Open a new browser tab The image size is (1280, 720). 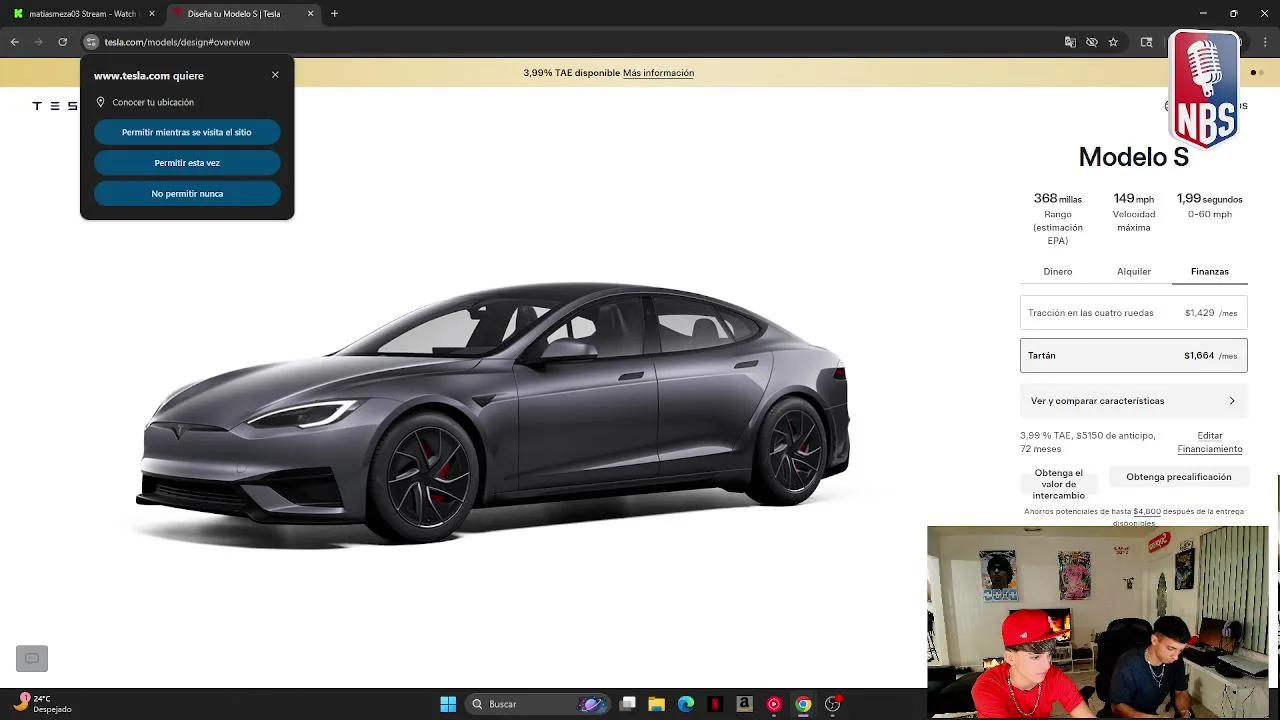point(334,14)
